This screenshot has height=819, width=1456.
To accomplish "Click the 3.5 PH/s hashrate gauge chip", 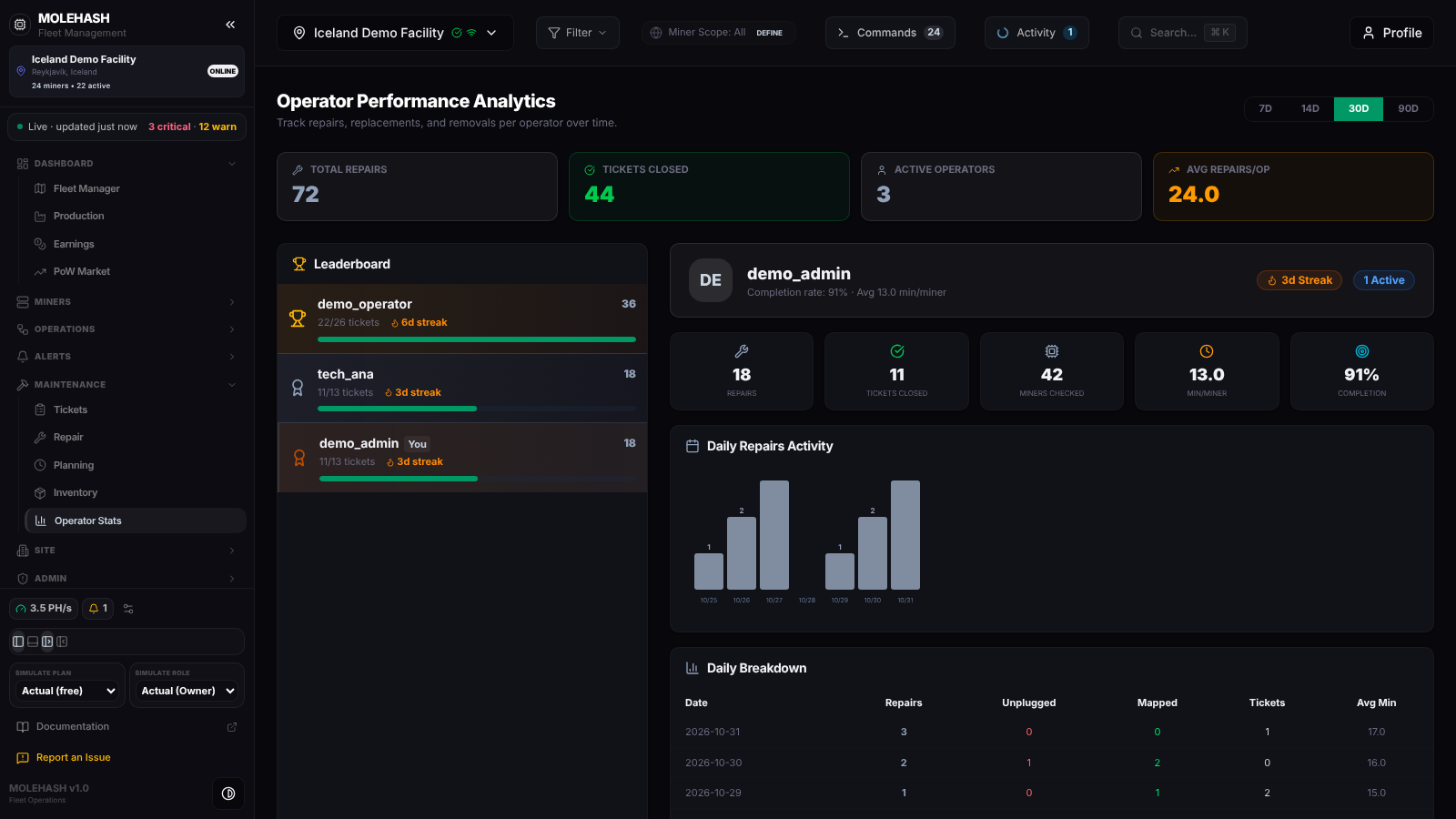I will click(x=44, y=609).
